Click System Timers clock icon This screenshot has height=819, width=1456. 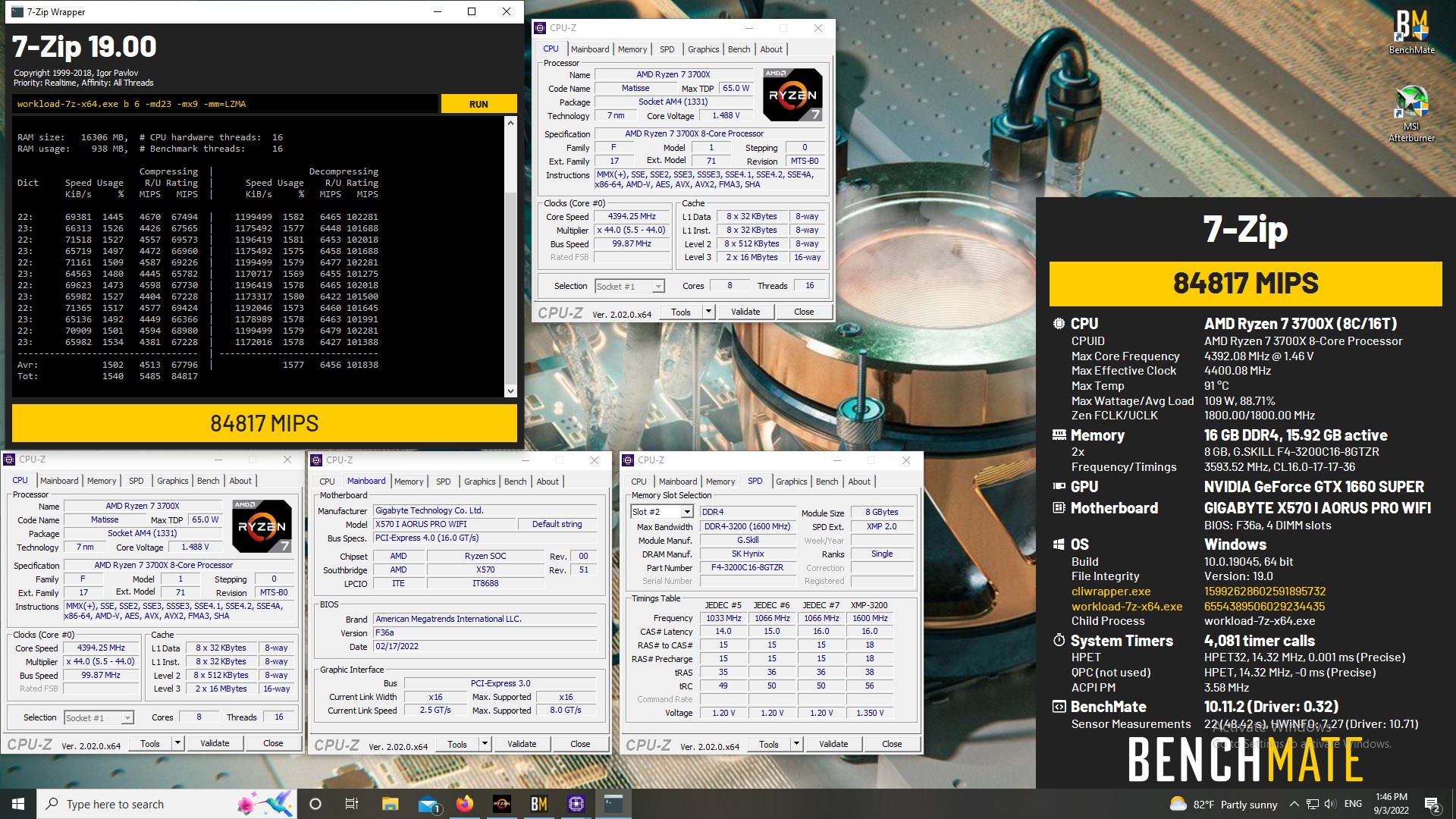[1059, 641]
